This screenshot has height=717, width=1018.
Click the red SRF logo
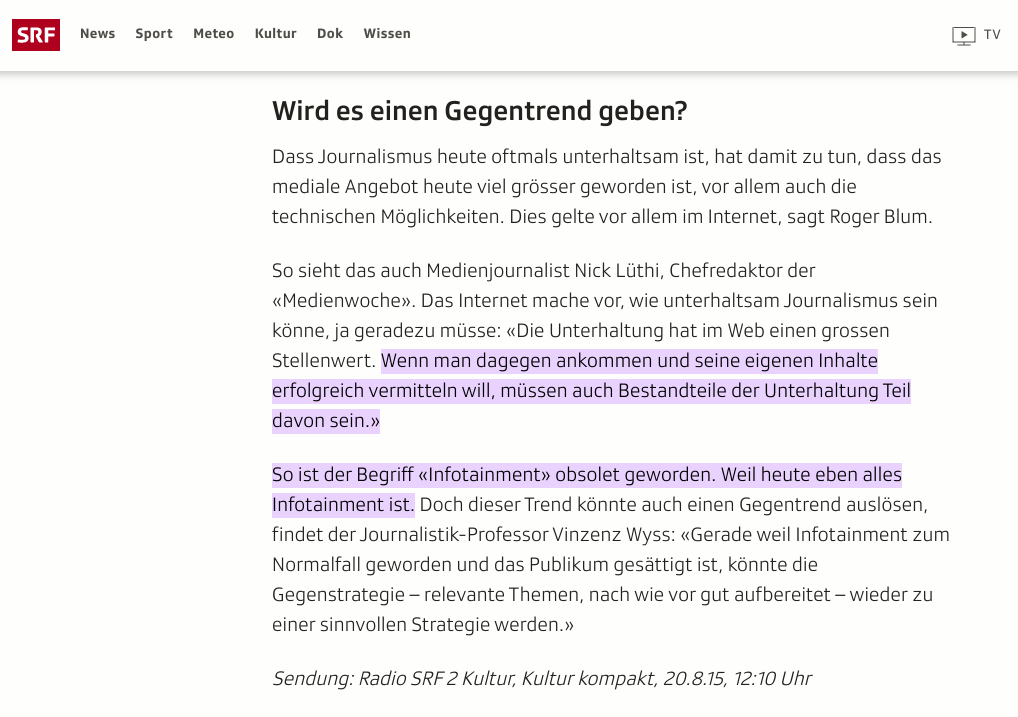tap(36, 35)
